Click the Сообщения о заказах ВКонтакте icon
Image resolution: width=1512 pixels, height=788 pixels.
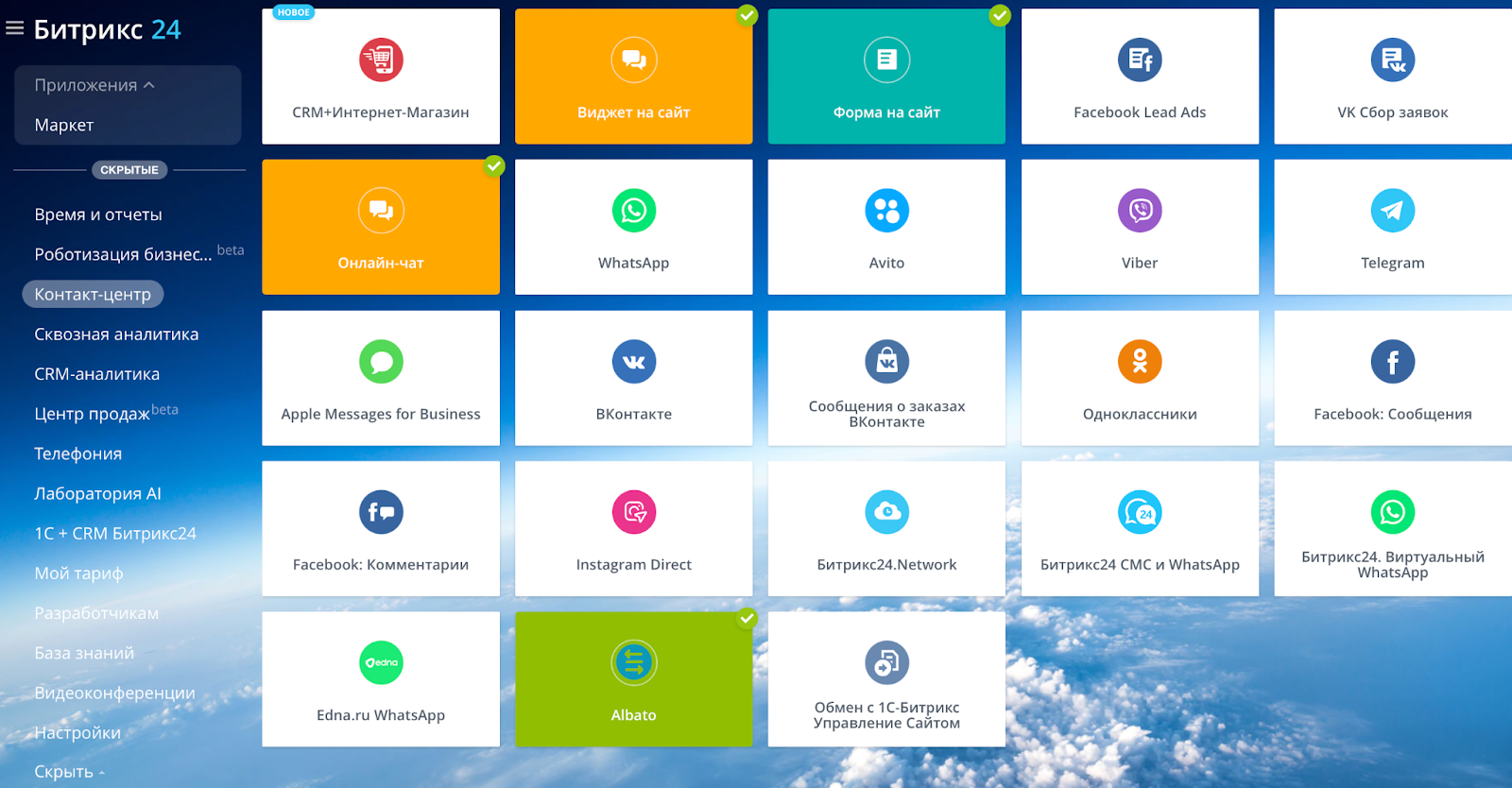886,361
